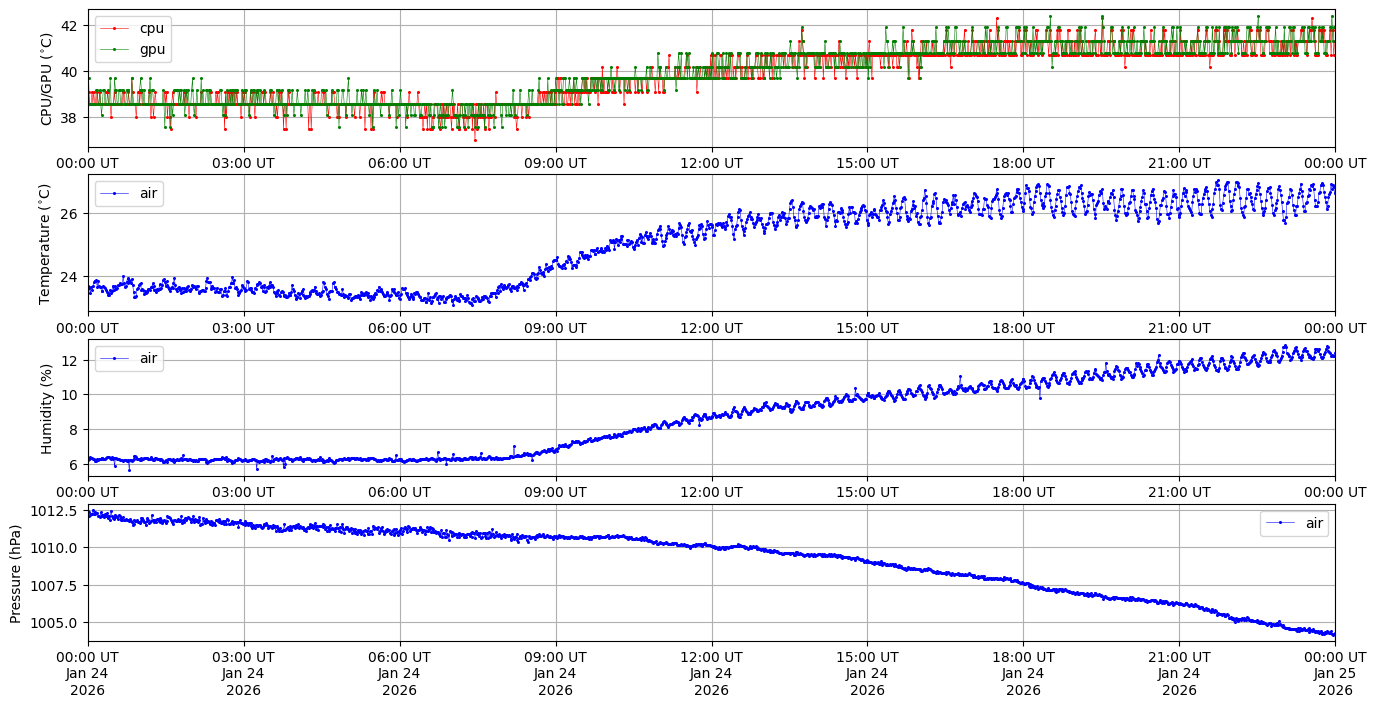Screen dimensions: 1376x707
Task: Click the 1012.5 tick on Pressure axis
Action: 58,512
